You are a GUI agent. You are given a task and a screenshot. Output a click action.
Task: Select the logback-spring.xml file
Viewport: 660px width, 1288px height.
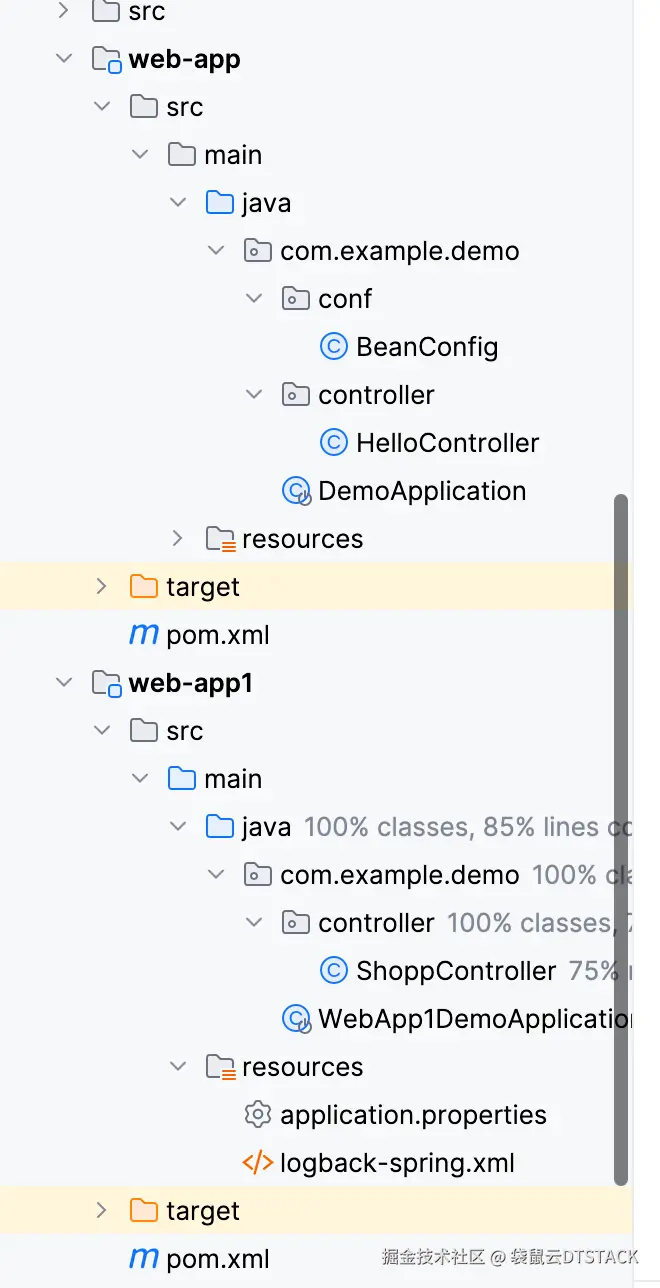coord(397,1163)
